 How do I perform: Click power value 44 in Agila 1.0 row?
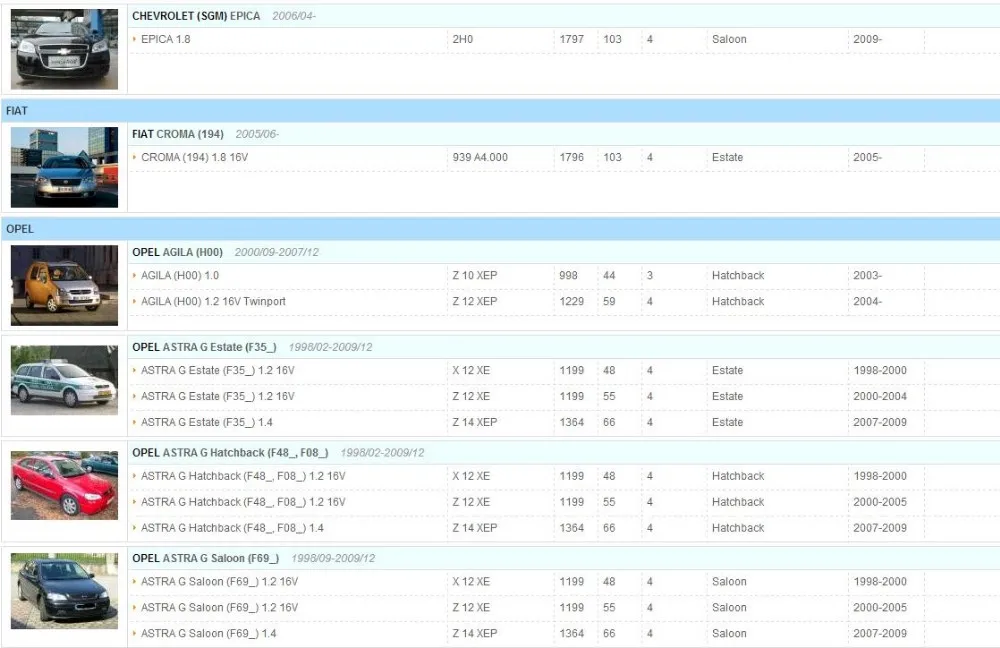click(x=609, y=276)
